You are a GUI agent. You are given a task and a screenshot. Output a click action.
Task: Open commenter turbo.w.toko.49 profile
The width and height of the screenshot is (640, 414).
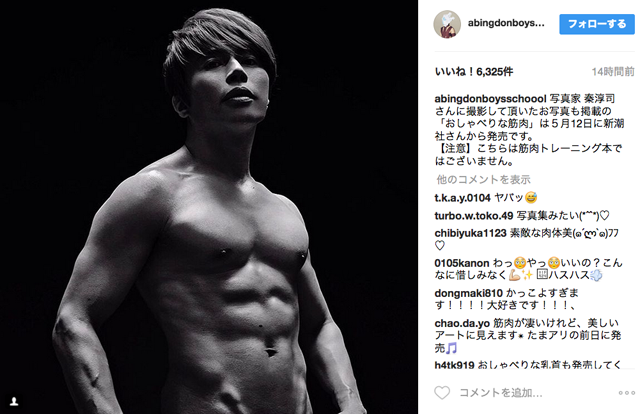point(473,216)
